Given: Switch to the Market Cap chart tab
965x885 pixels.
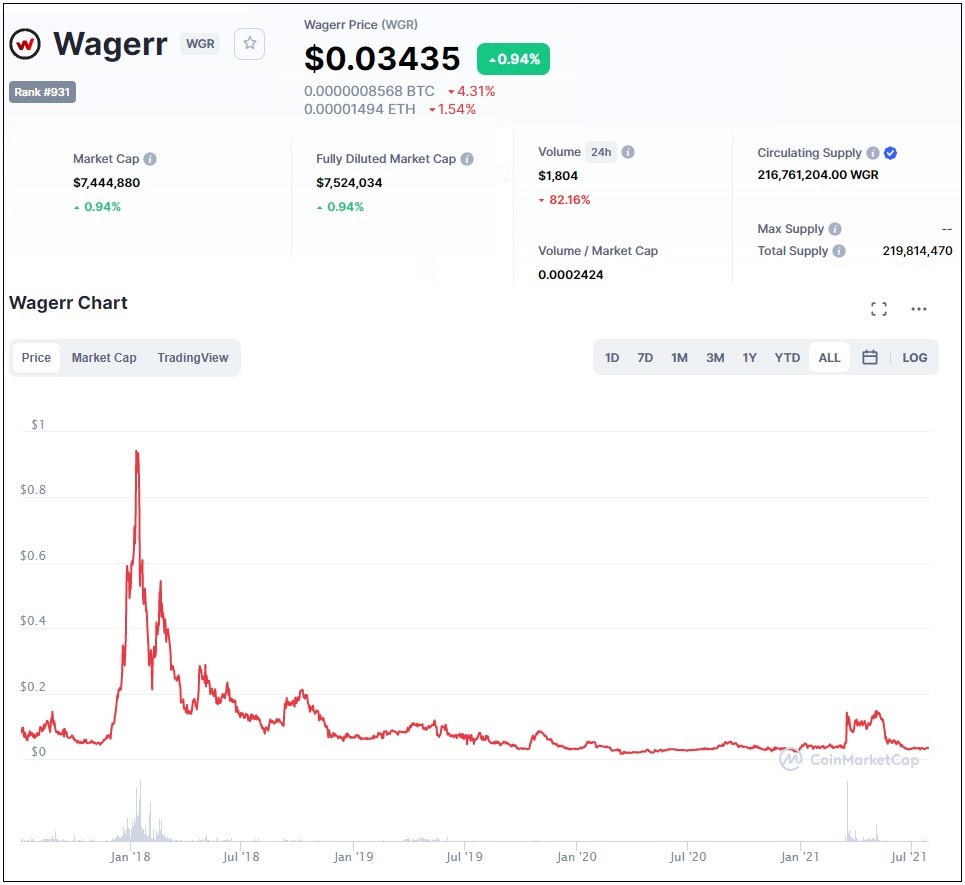Looking at the screenshot, I should 104,358.
